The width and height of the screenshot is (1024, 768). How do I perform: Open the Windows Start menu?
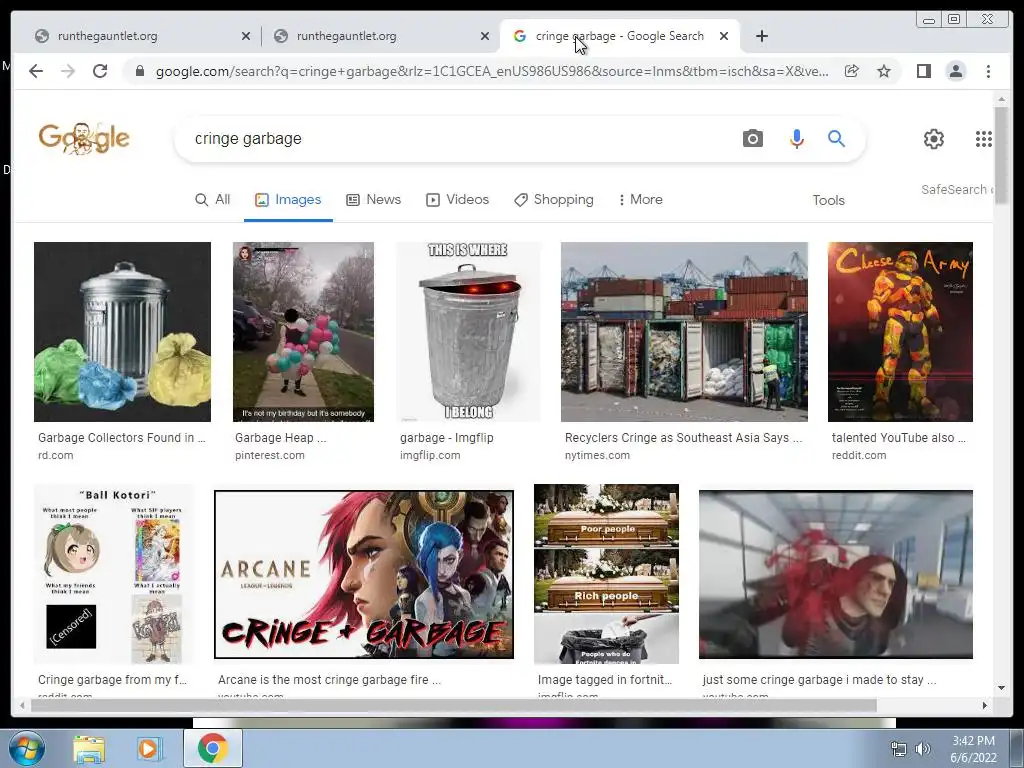pyautogui.click(x=26, y=748)
